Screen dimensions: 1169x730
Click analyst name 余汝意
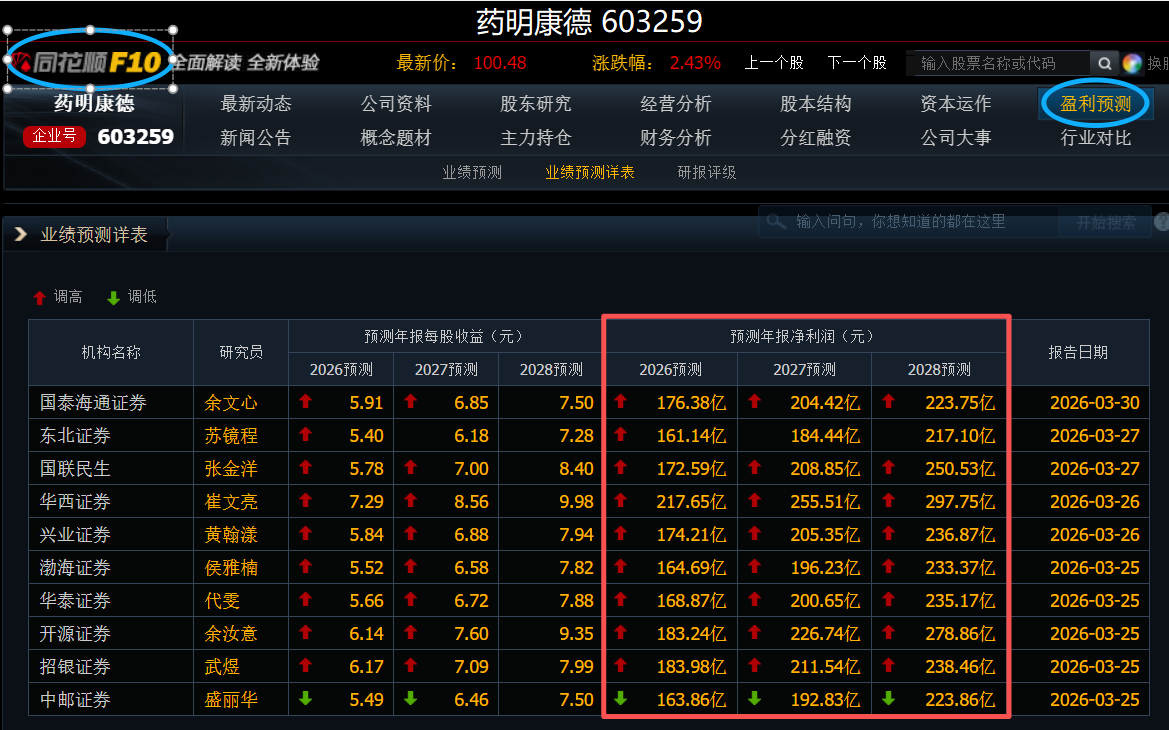(231, 634)
